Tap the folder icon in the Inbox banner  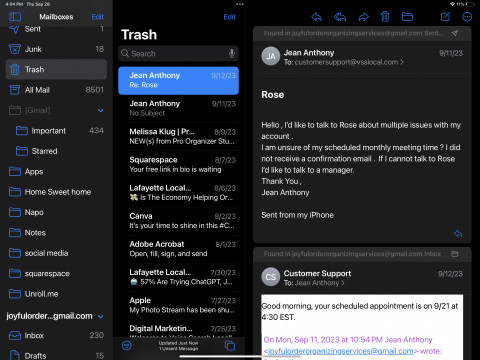click(x=455, y=254)
